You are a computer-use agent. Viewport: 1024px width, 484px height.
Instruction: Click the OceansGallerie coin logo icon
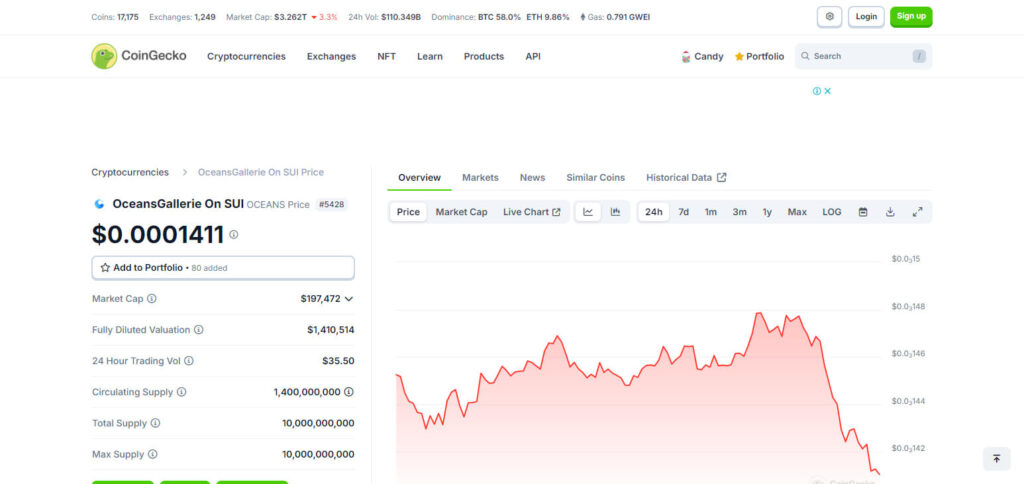tap(99, 204)
